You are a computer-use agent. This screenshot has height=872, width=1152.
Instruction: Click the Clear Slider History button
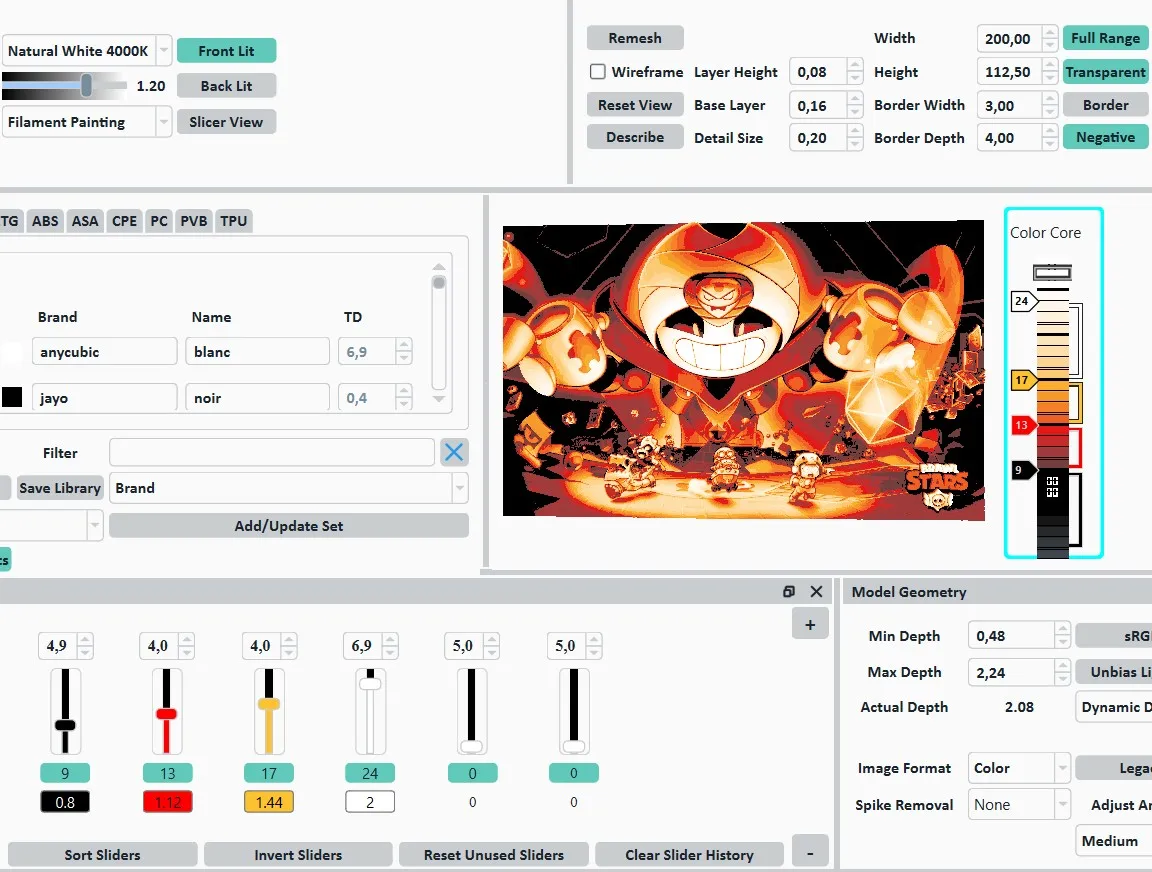click(x=689, y=855)
